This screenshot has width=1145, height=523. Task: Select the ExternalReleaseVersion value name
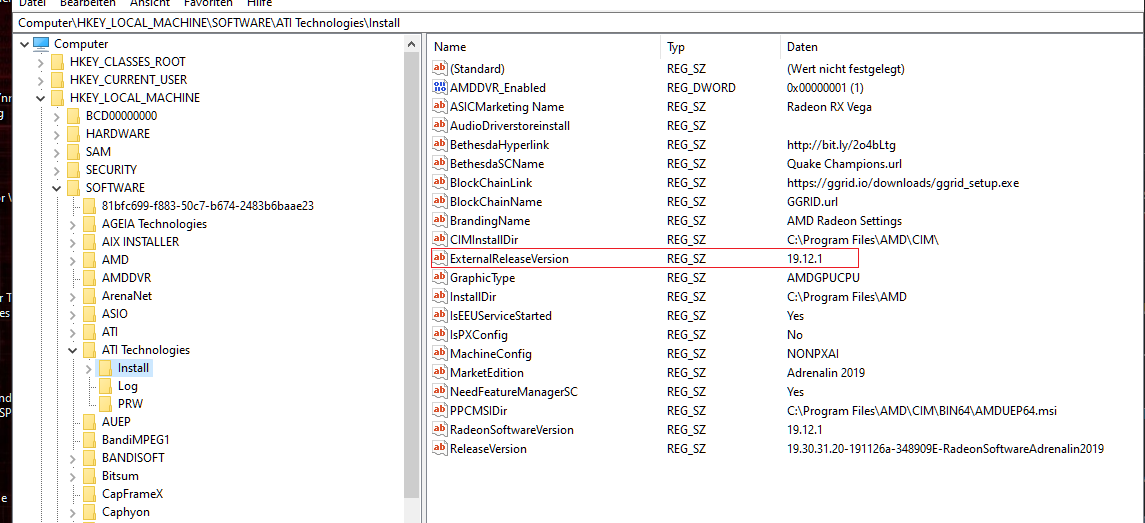509,259
